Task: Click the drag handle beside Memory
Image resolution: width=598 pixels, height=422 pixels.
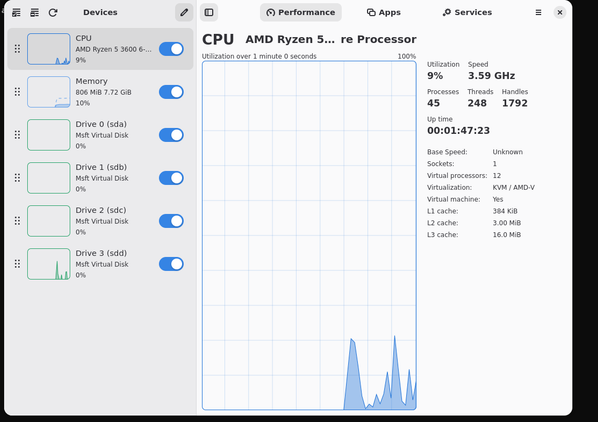Action: pyautogui.click(x=17, y=92)
